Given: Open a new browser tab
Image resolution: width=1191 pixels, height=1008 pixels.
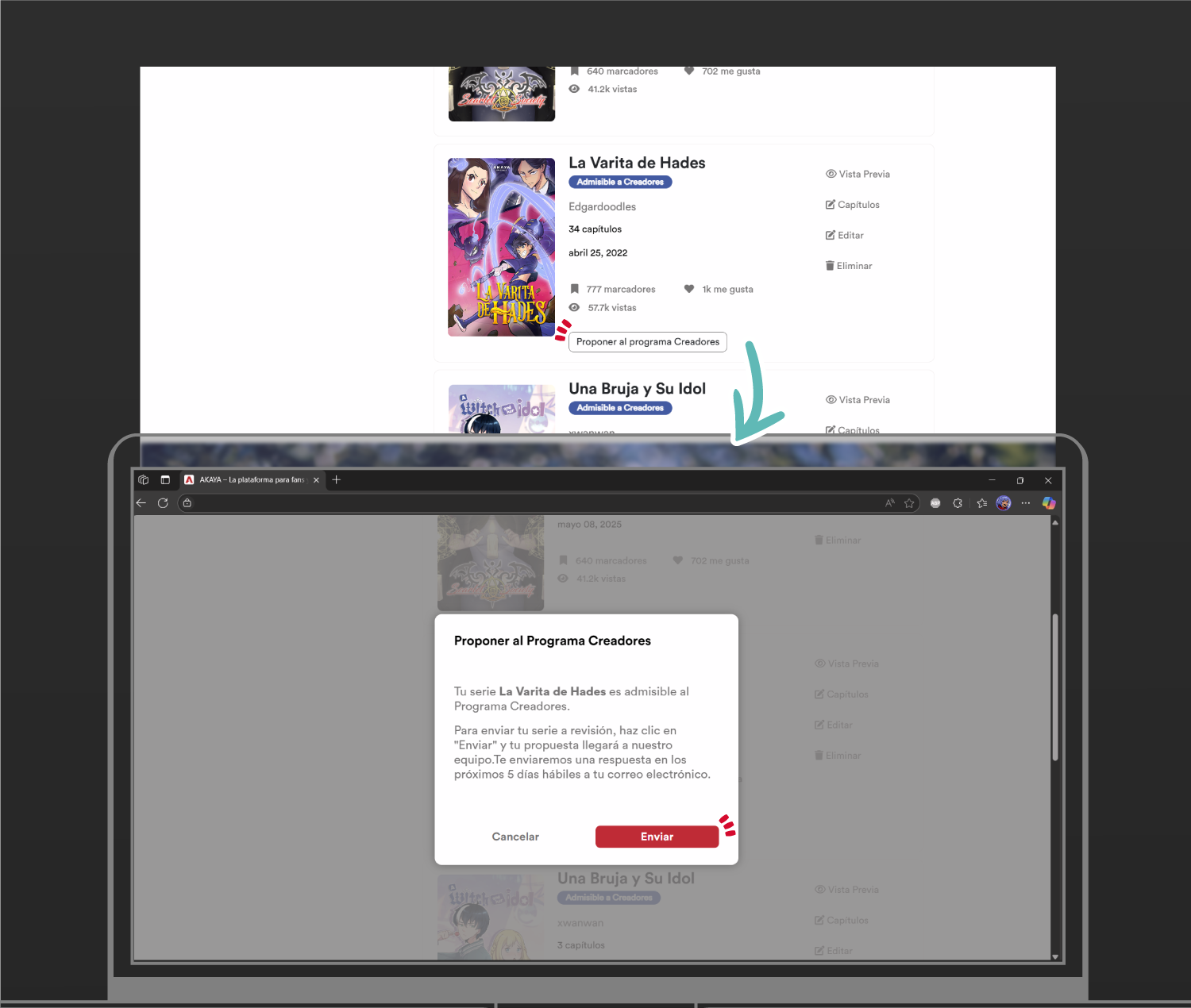Looking at the screenshot, I should click(337, 479).
